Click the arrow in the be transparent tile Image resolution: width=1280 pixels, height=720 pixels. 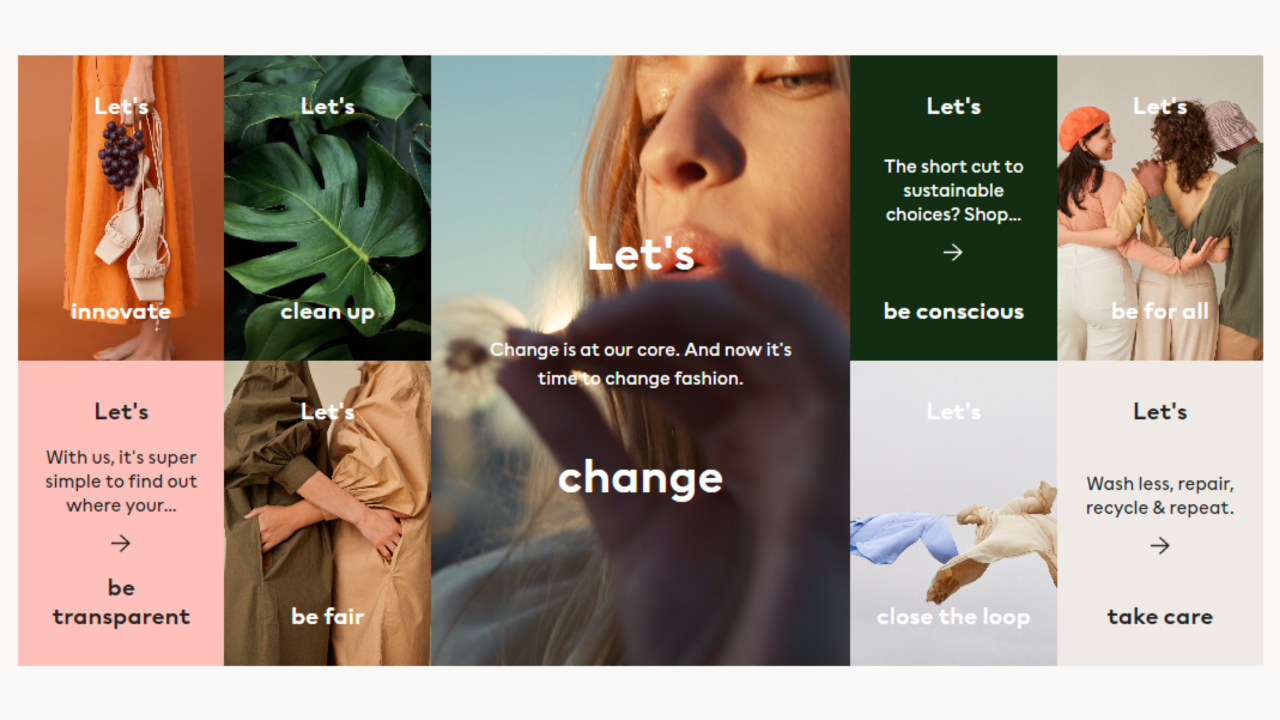[x=121, y=543]
